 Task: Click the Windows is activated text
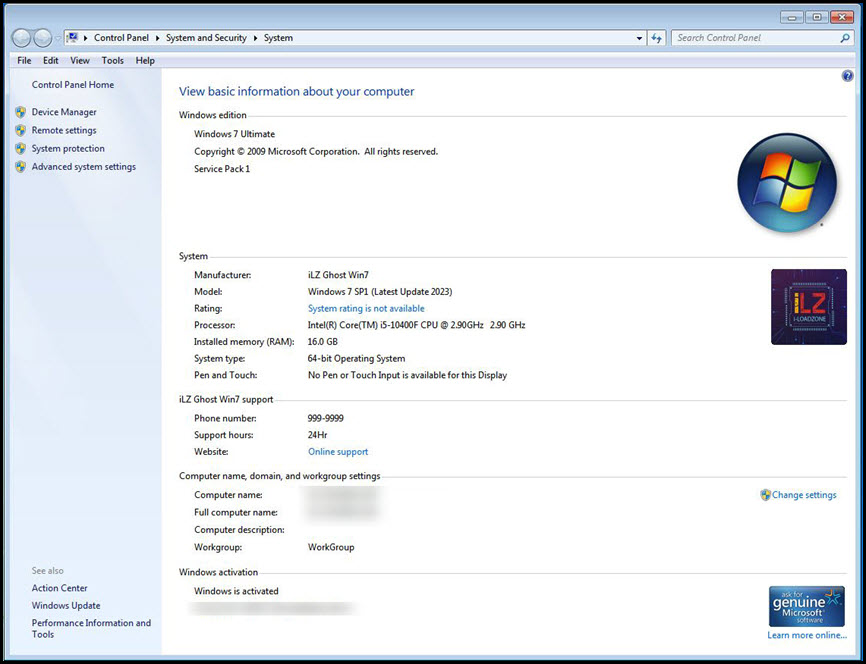click(x=236, y=591)
